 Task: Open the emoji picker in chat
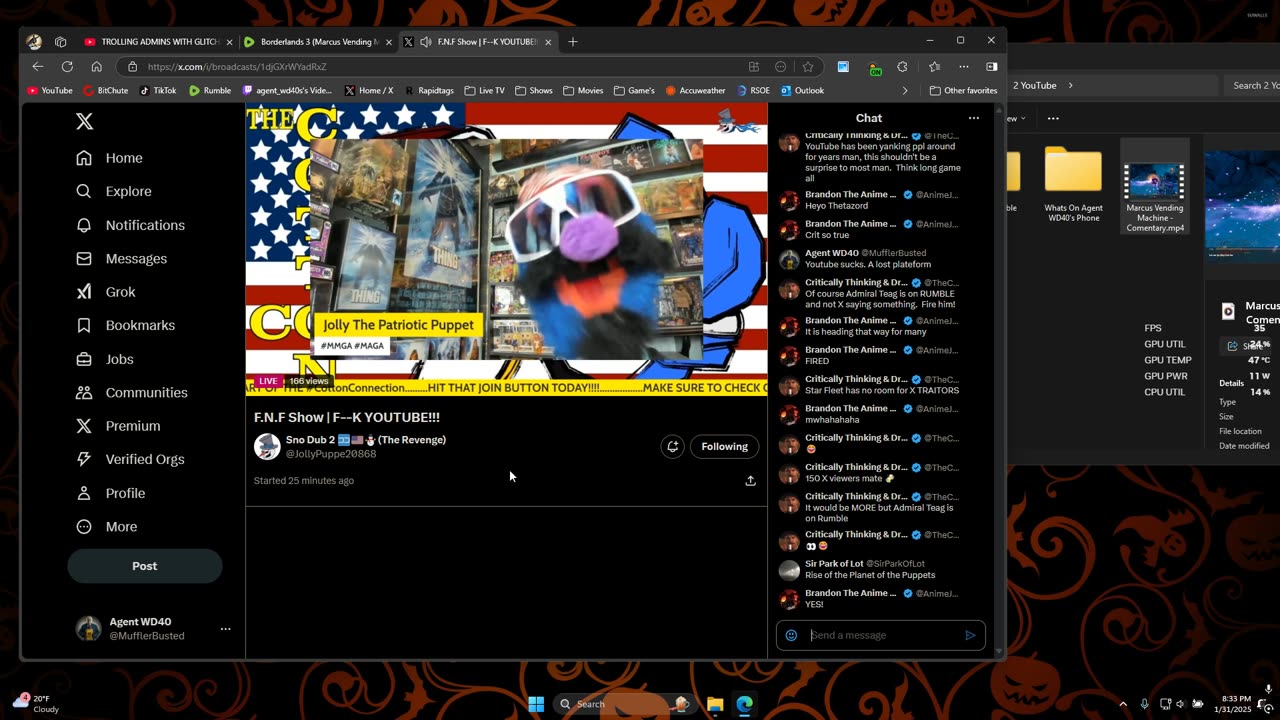click(791, 635)
